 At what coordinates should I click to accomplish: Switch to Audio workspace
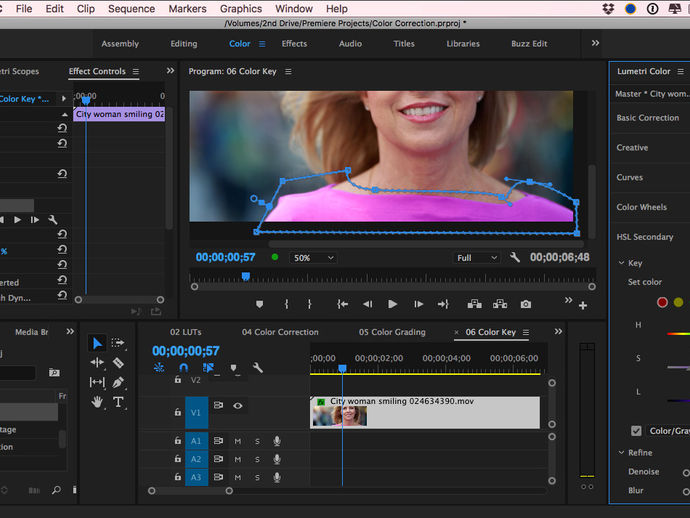[x=350, y=44]
